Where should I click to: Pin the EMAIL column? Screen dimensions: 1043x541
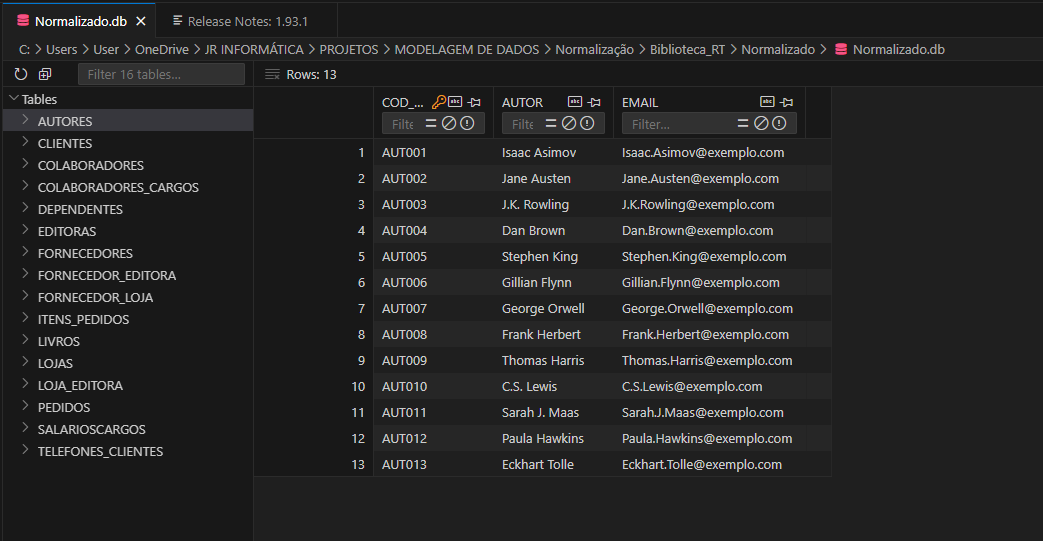[787, 102]
